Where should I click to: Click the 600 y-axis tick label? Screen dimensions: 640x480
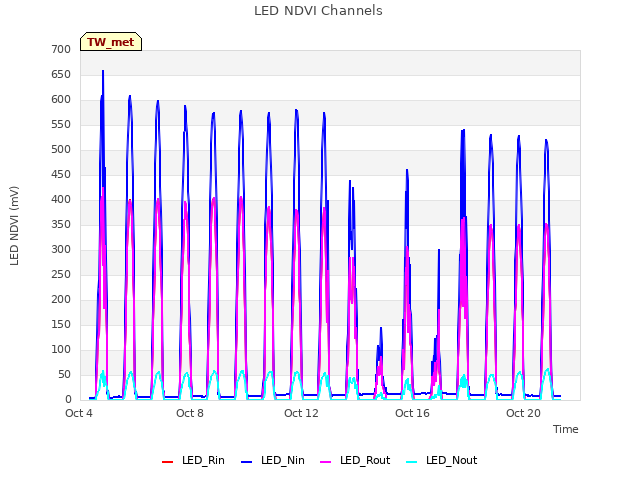coord(61,100)
